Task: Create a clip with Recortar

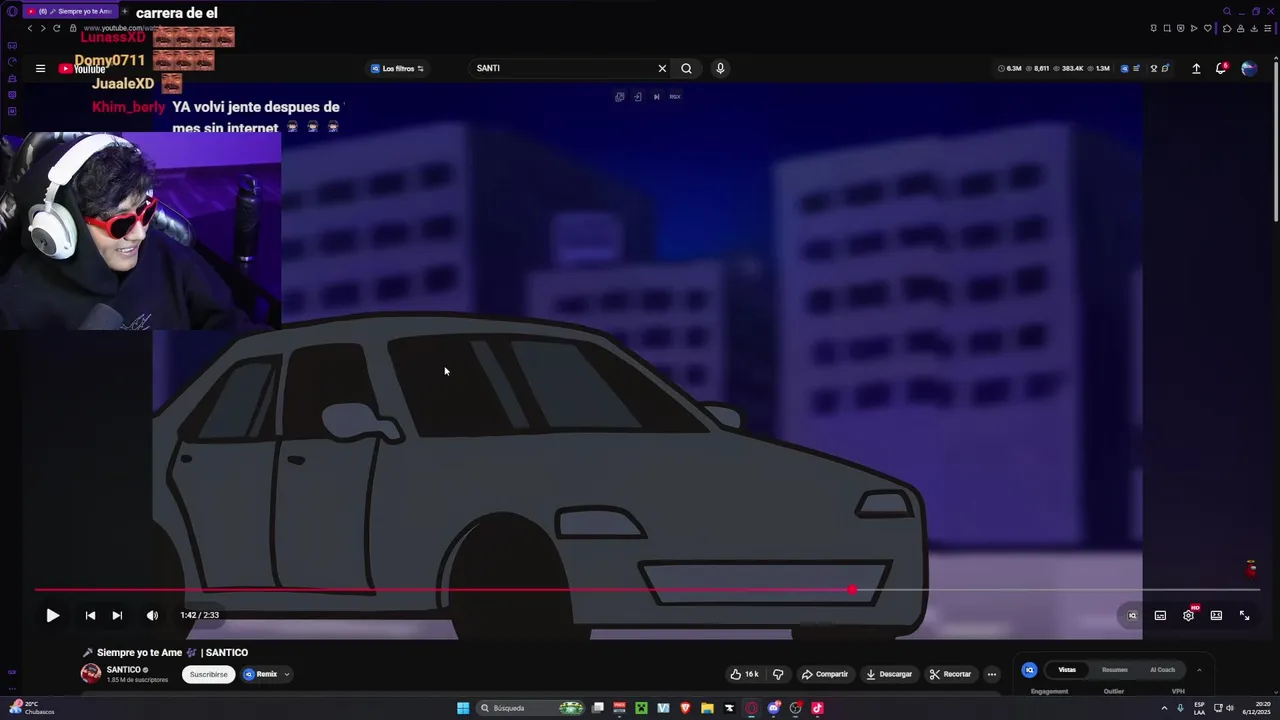Action: click(950, 674)
